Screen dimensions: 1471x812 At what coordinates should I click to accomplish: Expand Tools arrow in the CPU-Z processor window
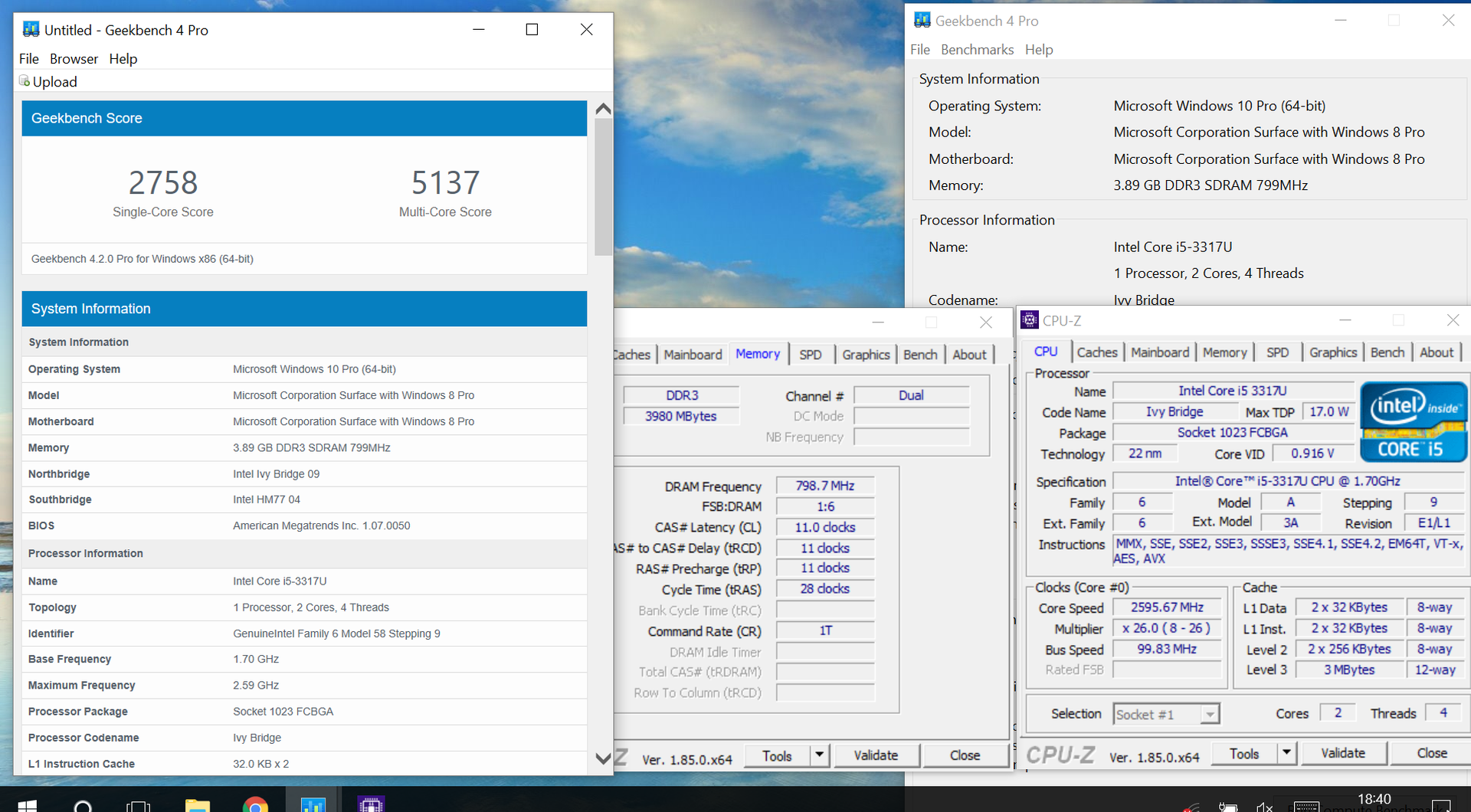[1286, 753]
